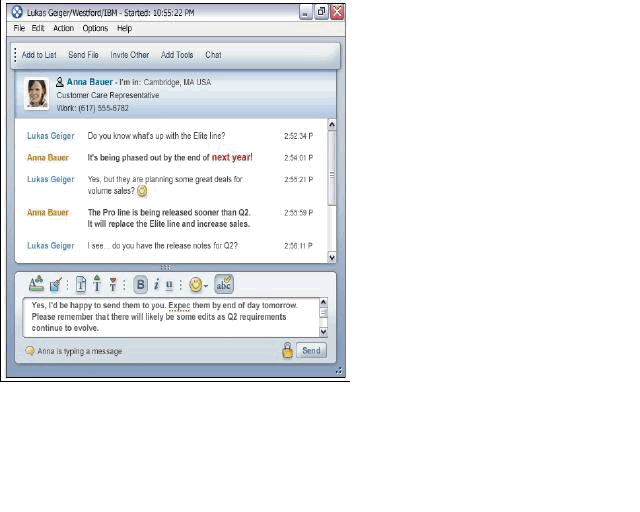Click the Sametime icon in the title bar
The width and height of the screenshot is (640, 512).
(17, 12)
